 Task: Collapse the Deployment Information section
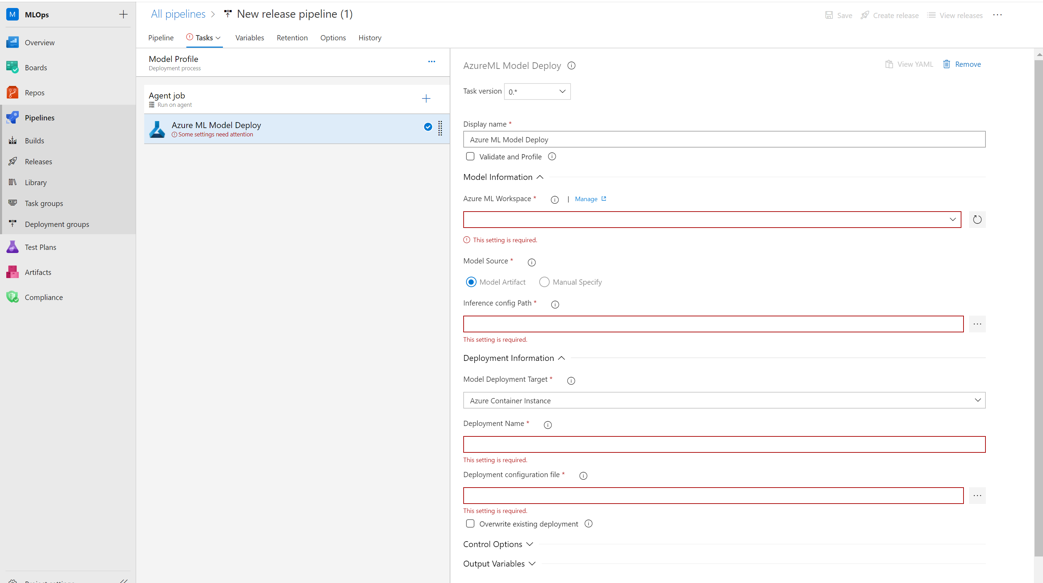pos(514,358)
